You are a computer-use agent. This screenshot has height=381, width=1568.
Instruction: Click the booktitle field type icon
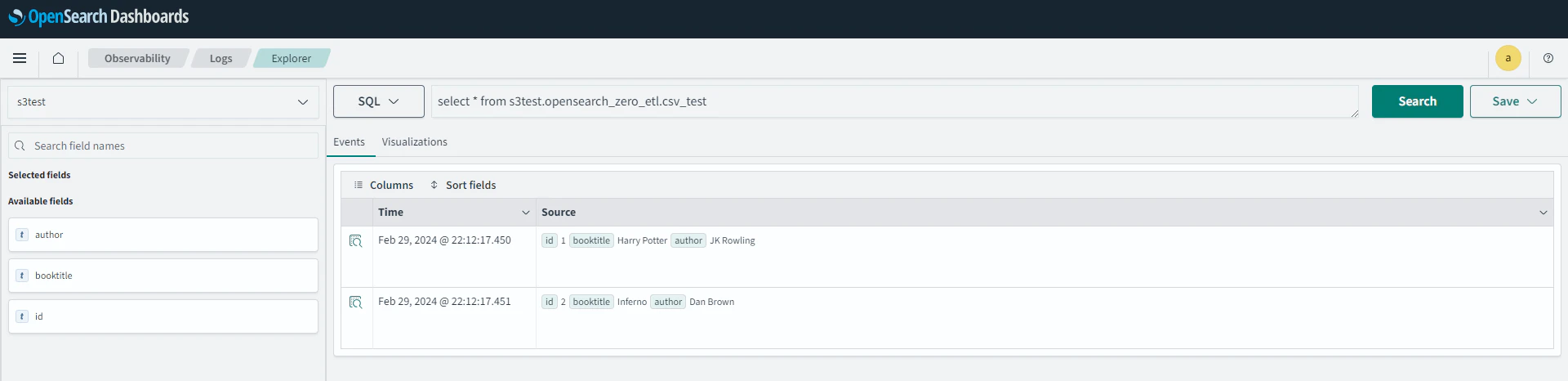point(22,276)
